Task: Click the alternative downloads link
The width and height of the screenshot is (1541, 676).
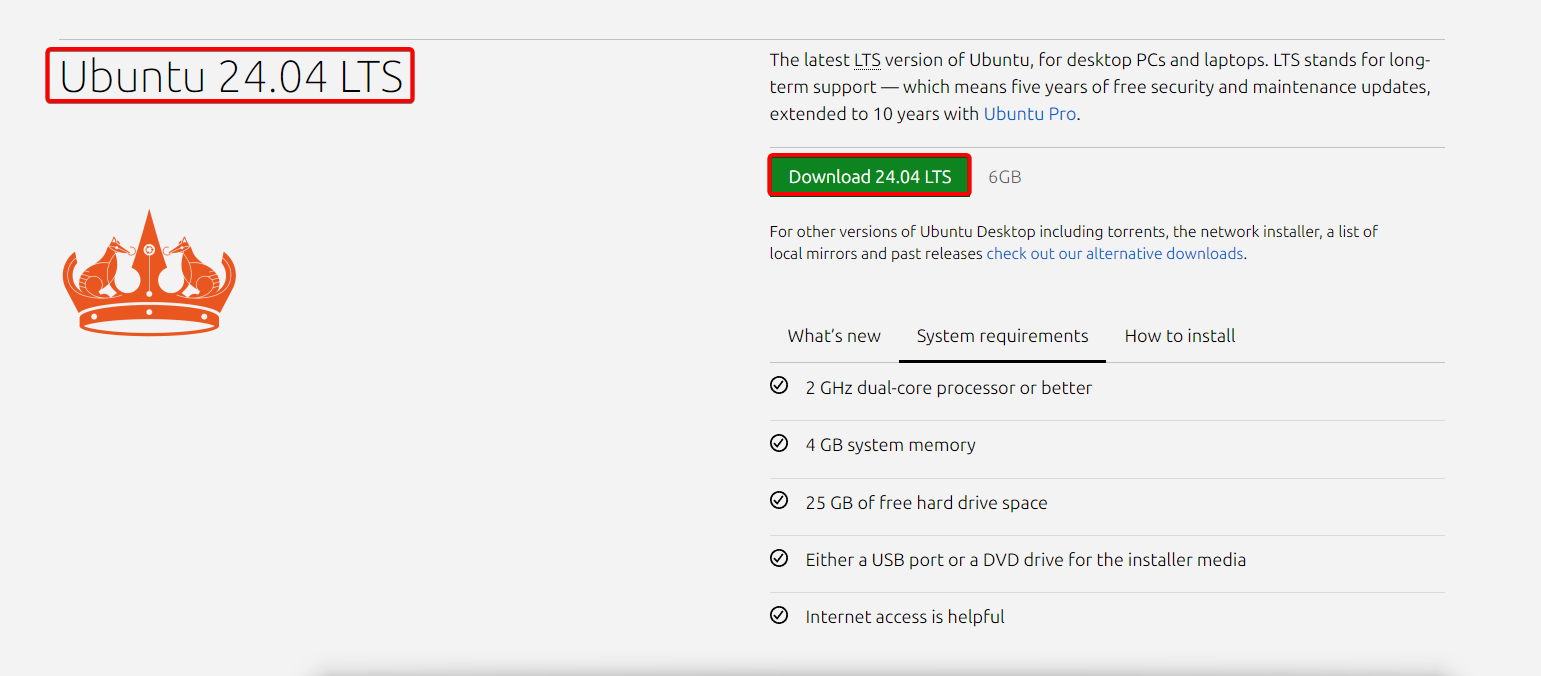Action: pyautogui.click(x=1113, y=253)
